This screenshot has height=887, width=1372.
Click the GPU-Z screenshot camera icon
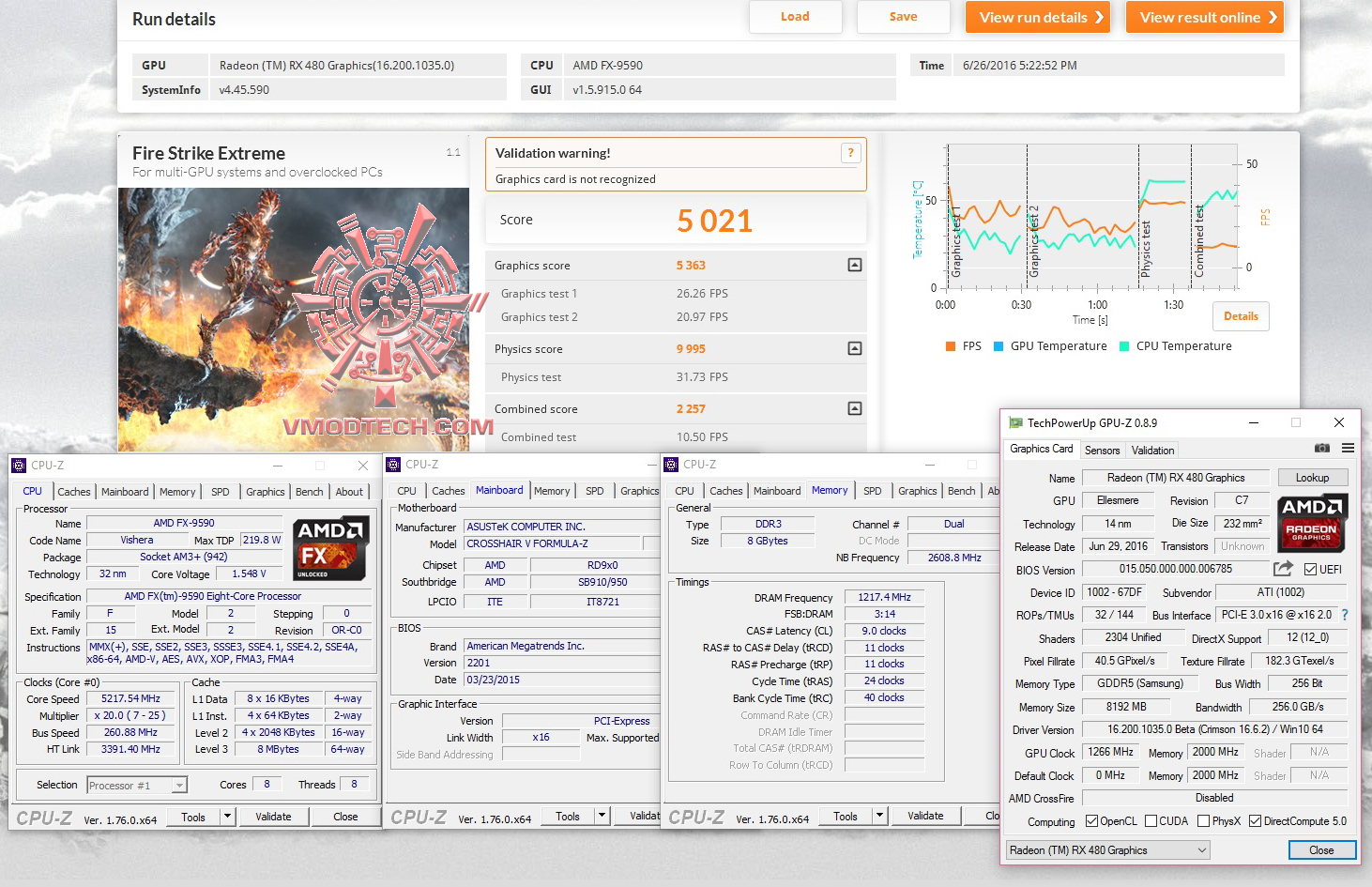(x=1321, y=449)
